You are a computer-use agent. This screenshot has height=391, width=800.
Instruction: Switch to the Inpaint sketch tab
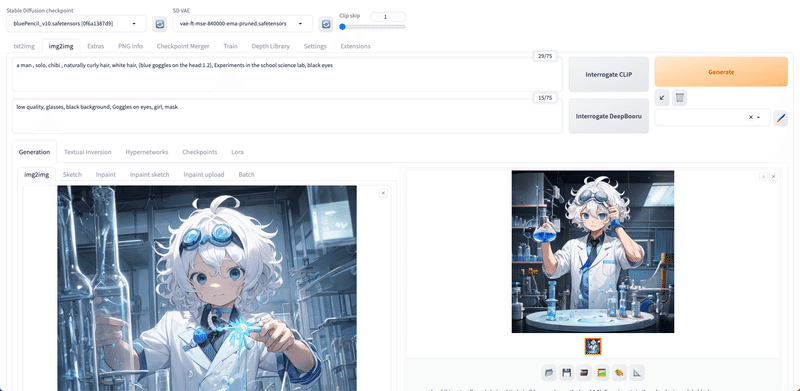tap(149, 175)
